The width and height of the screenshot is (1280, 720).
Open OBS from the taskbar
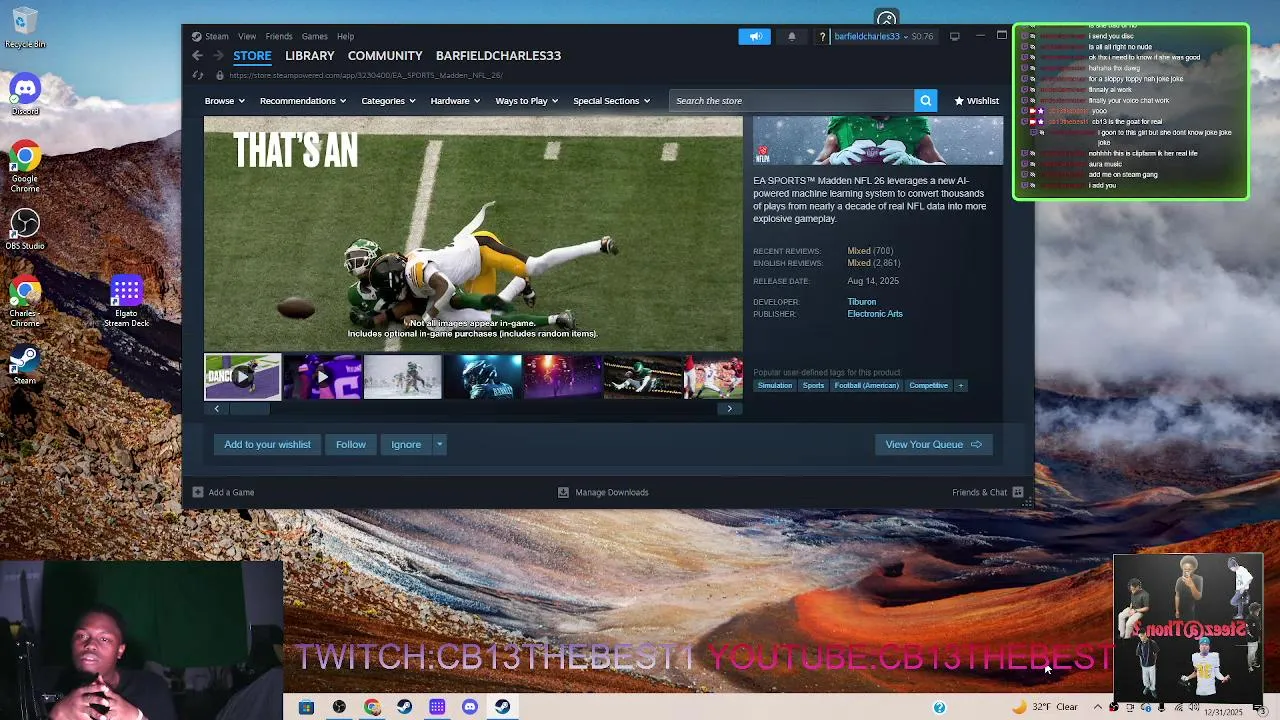[339, 707]
